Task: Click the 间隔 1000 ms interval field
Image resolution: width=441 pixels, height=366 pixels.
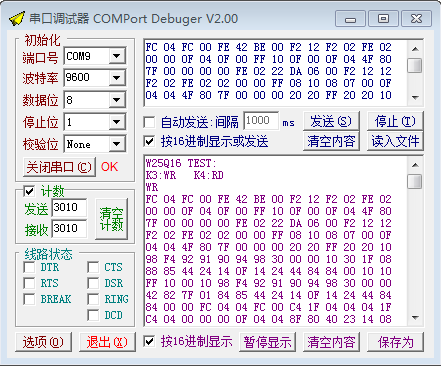Action: (261, 121)
